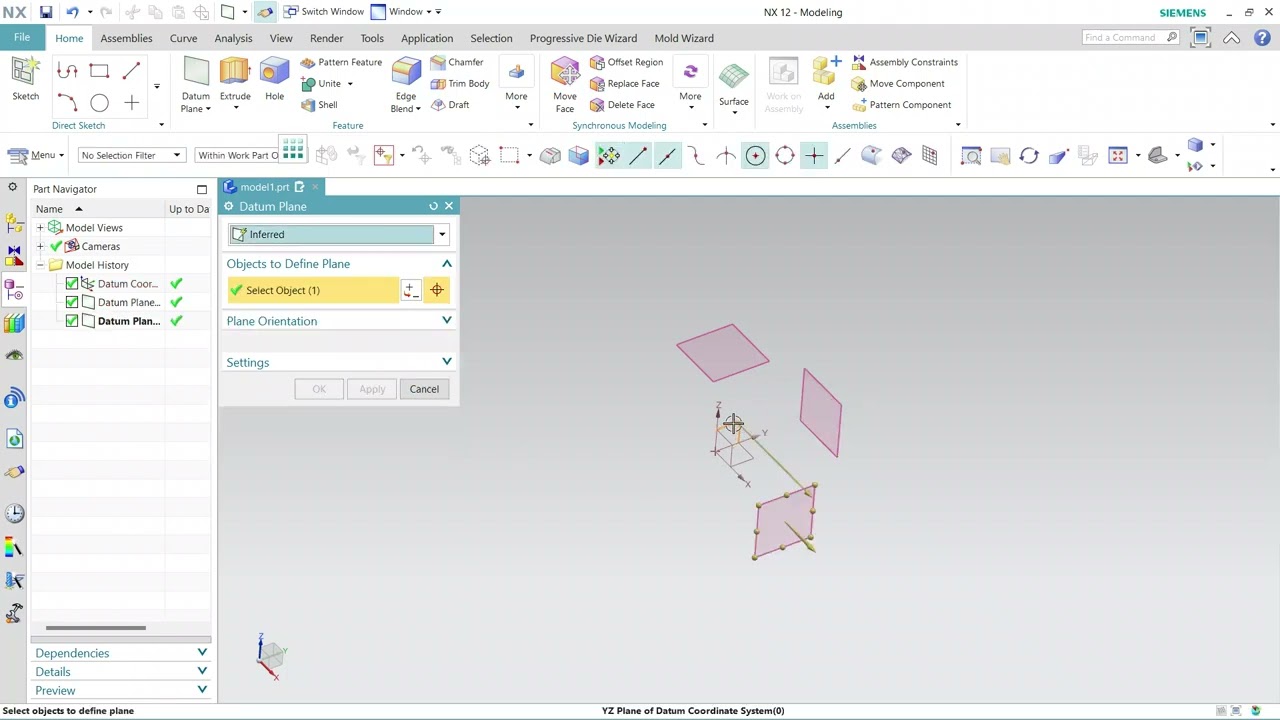Viewport: 1280px width, 720px height.
Task: Open the Menu button
Action: [x=35, y=155]
